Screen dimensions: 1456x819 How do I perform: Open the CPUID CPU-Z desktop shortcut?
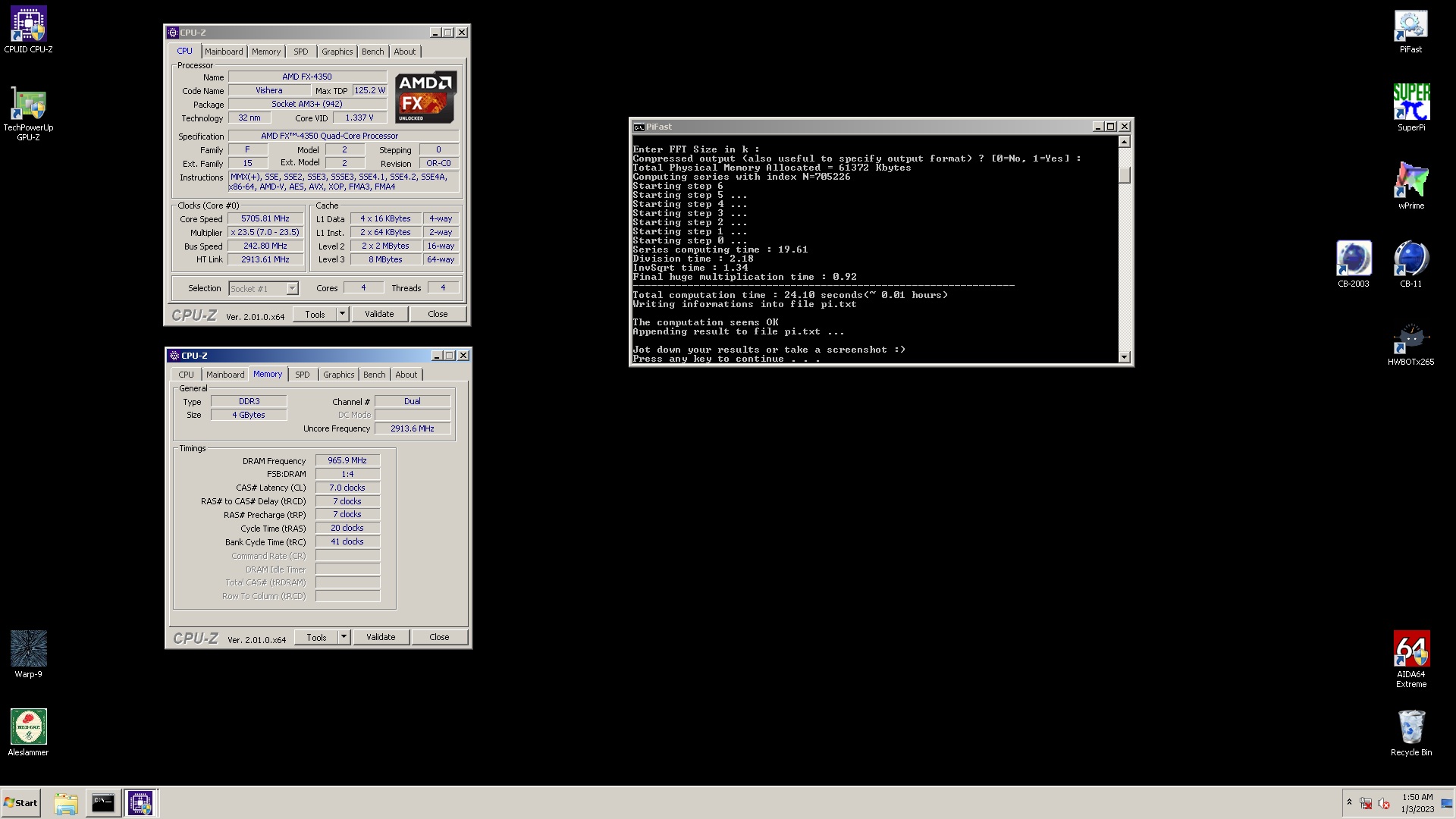28,30
